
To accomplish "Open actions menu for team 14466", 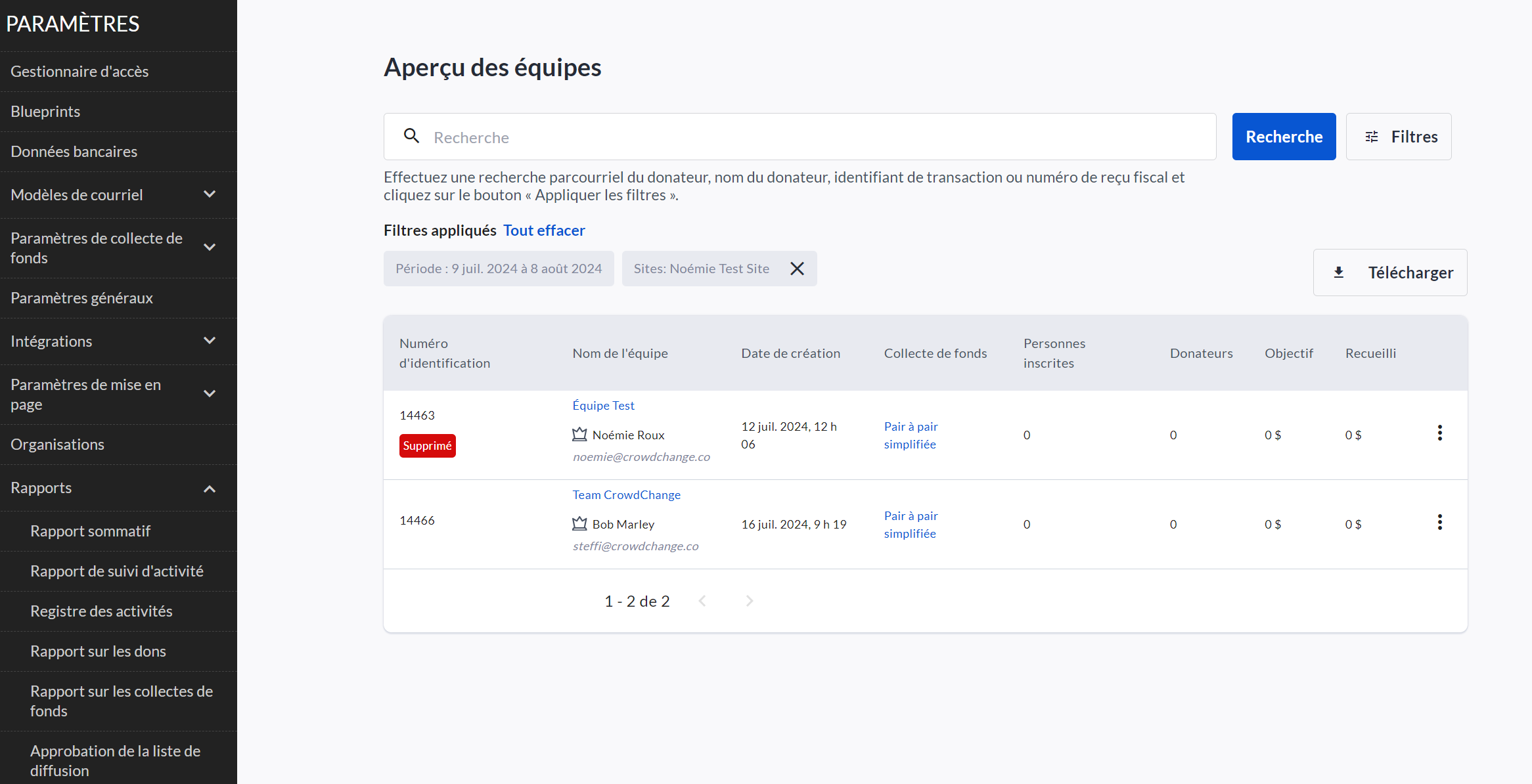I will [x=1439, y=523].
